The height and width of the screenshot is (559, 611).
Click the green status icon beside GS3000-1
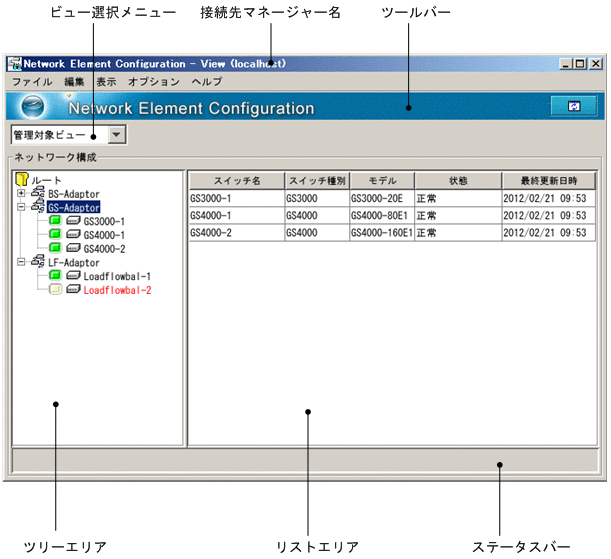pyautogui.click(x=55, y=221)
